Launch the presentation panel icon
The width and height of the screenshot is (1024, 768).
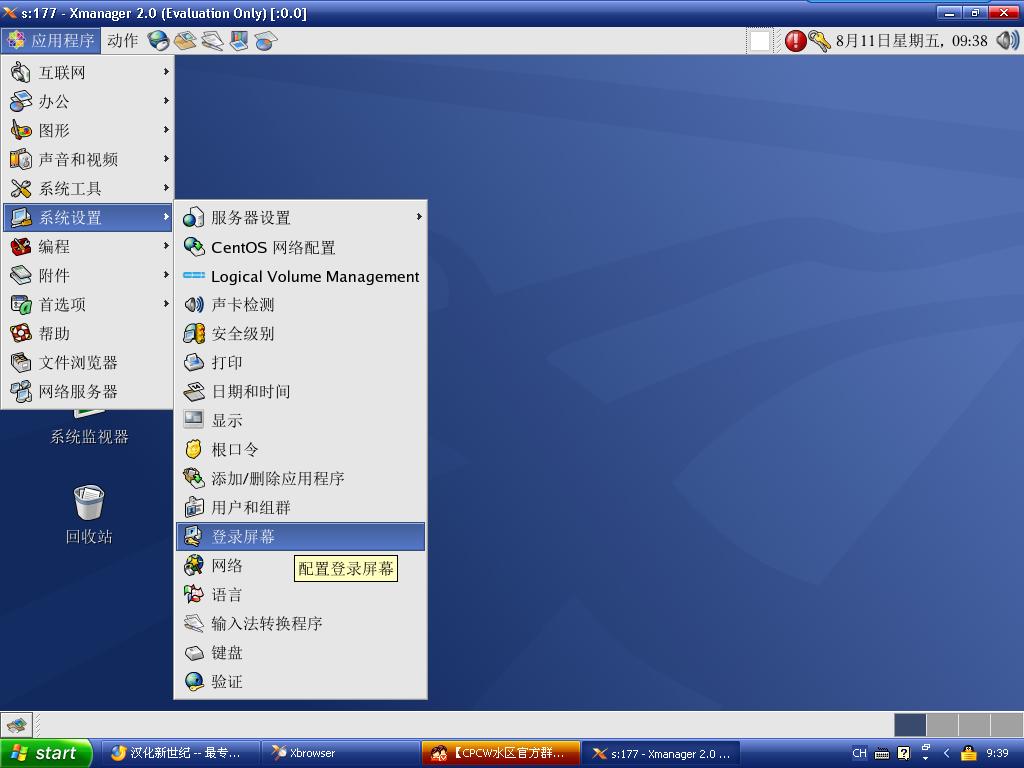[239, 40]
